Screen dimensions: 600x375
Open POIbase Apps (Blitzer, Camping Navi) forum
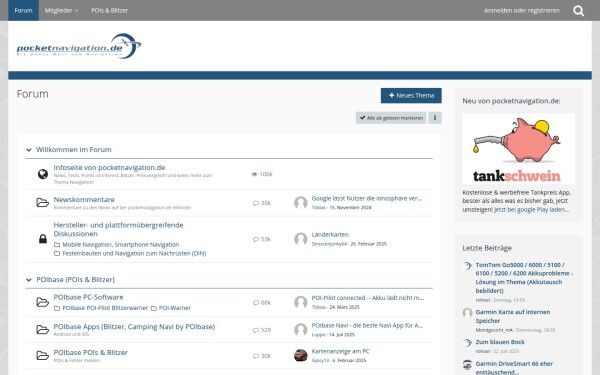point(134,326)
